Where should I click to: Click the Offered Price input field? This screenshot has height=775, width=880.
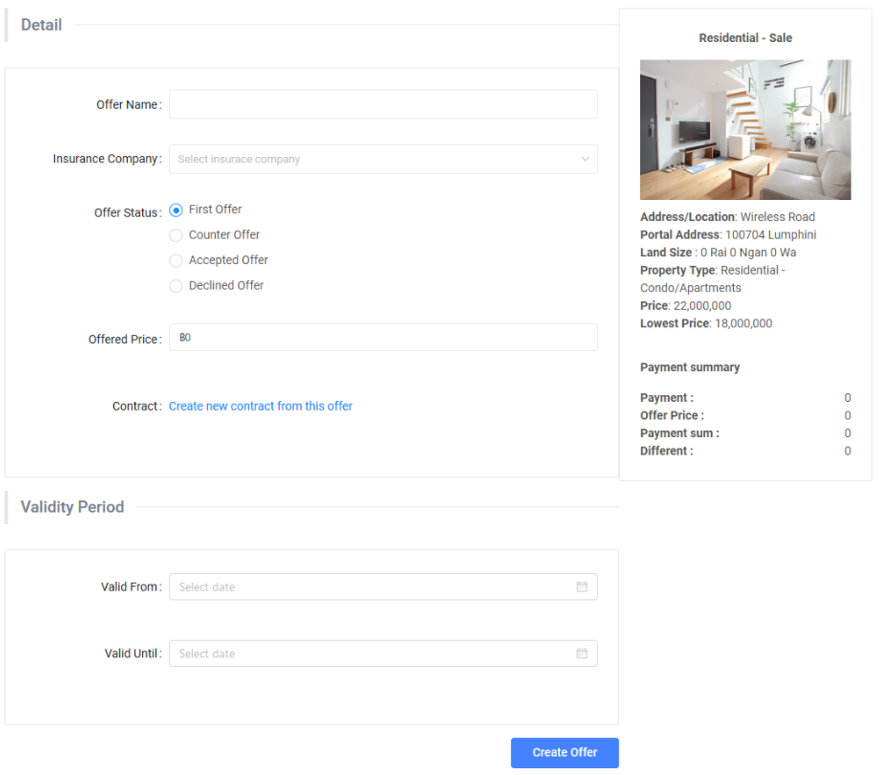point(383,338)
